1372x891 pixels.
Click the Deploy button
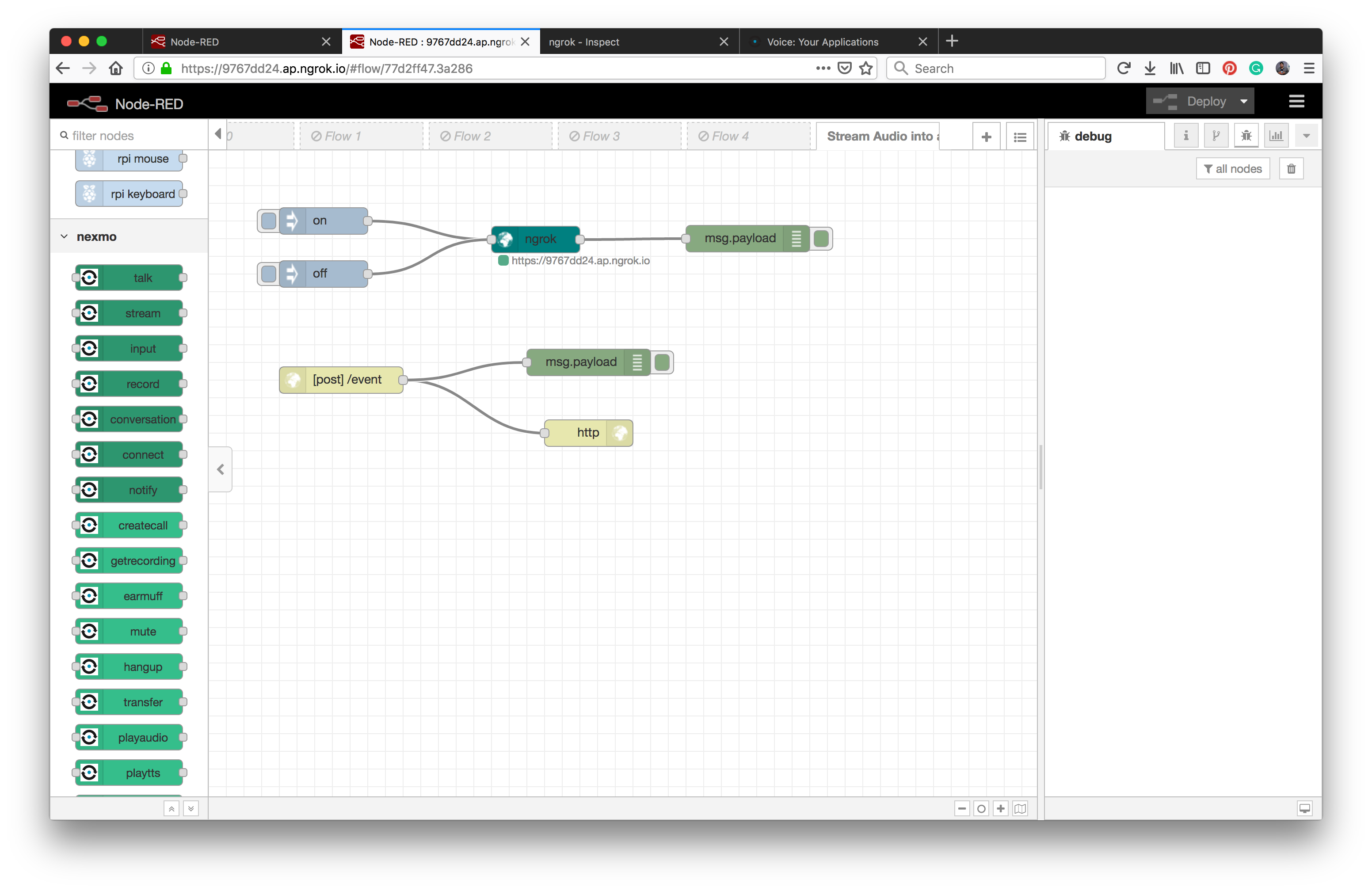(1190, 102)
